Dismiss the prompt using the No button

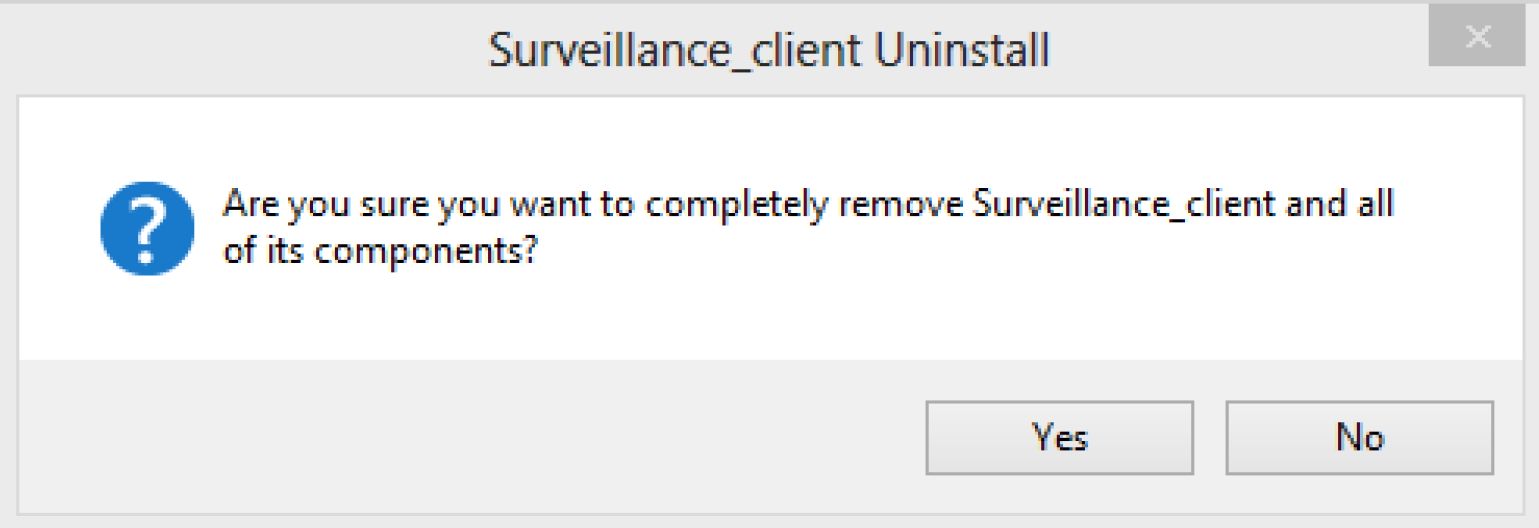[1359, 437]
